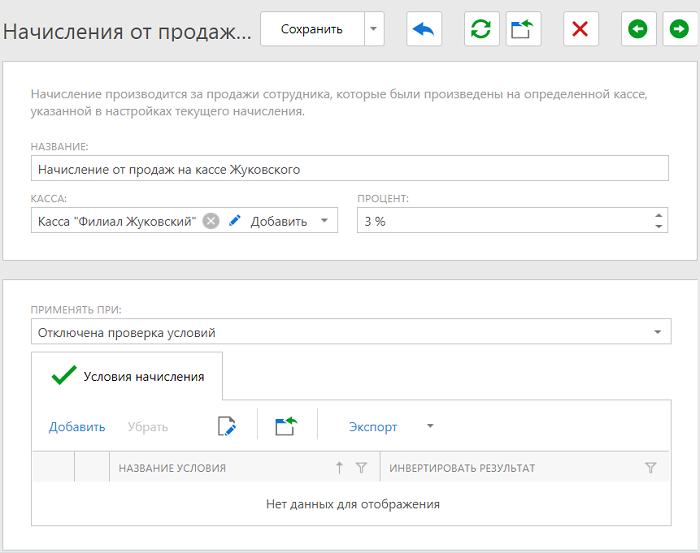The height and width of the screenshot is (553, 700).
Task: Expand the Касса dropdown arrow
Action: (325, 220)
